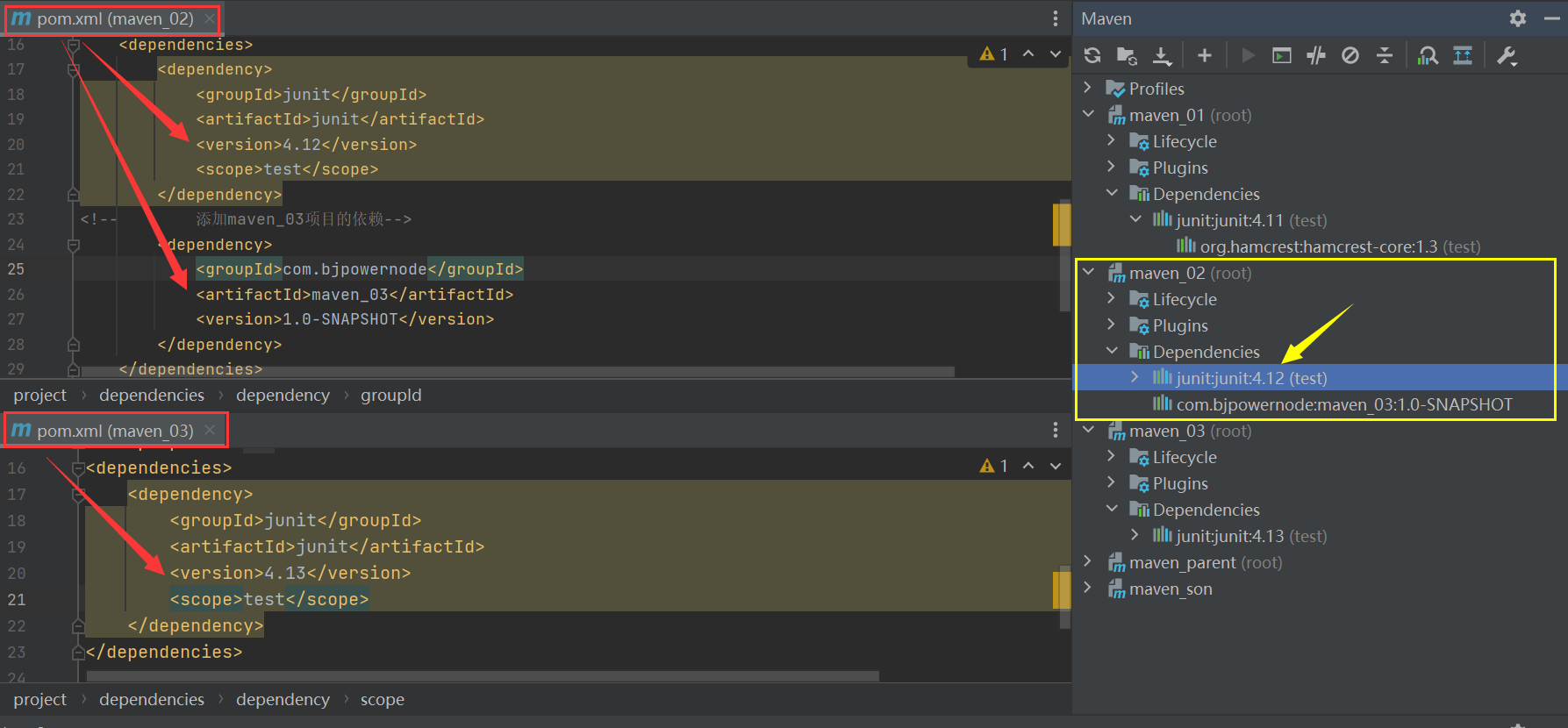This screenshot has width=1568, height=728.
Task: Click the scope breadcrumb in bottom editor
Action: coord(382,700)
